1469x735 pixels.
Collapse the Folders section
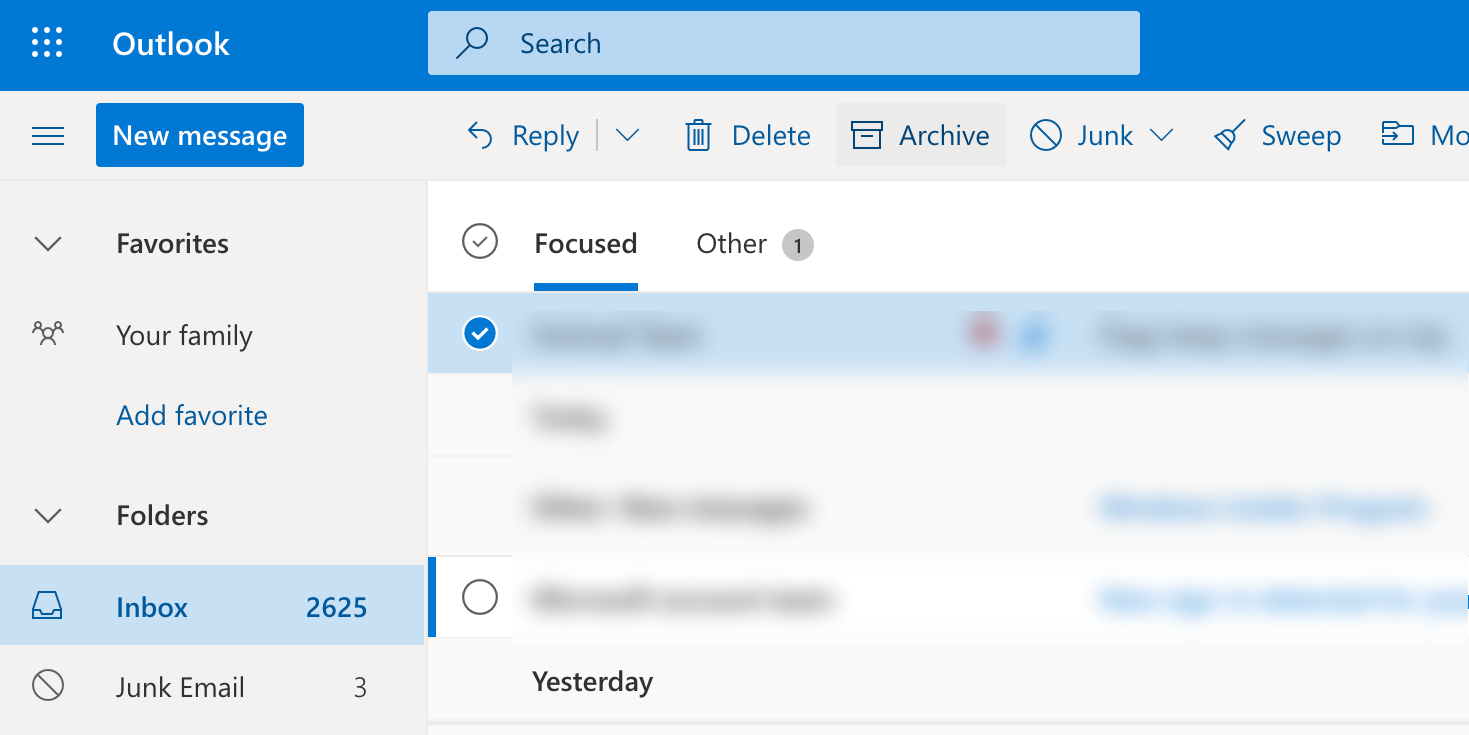click(47, 516)
